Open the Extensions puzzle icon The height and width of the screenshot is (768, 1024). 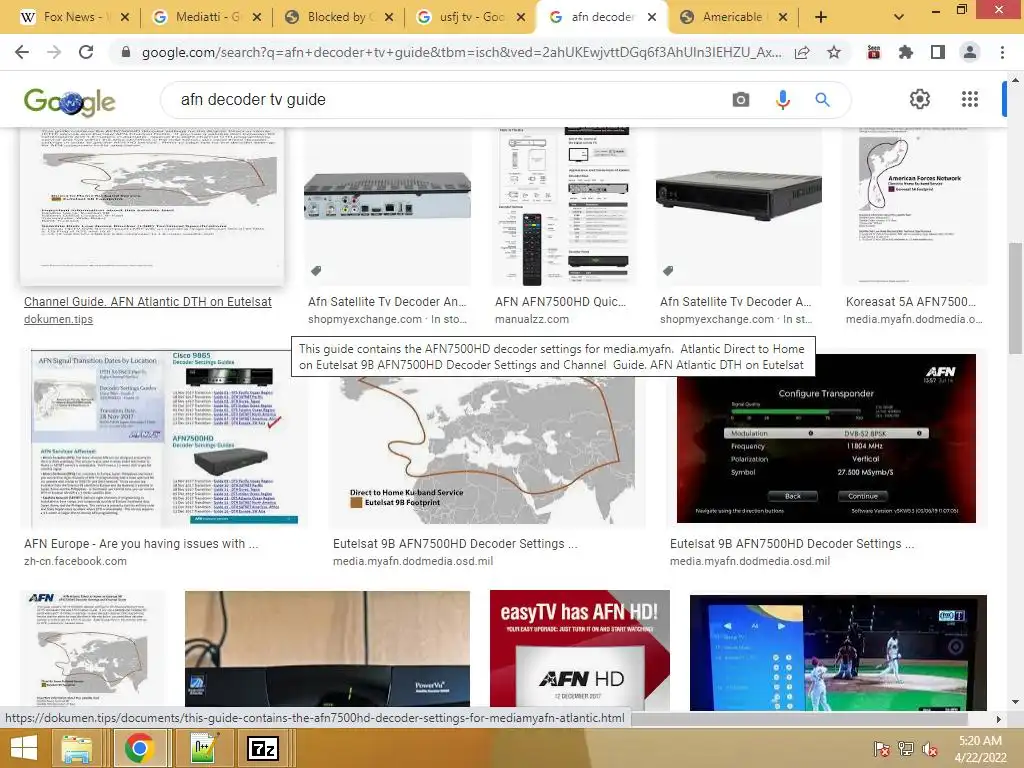905,52
